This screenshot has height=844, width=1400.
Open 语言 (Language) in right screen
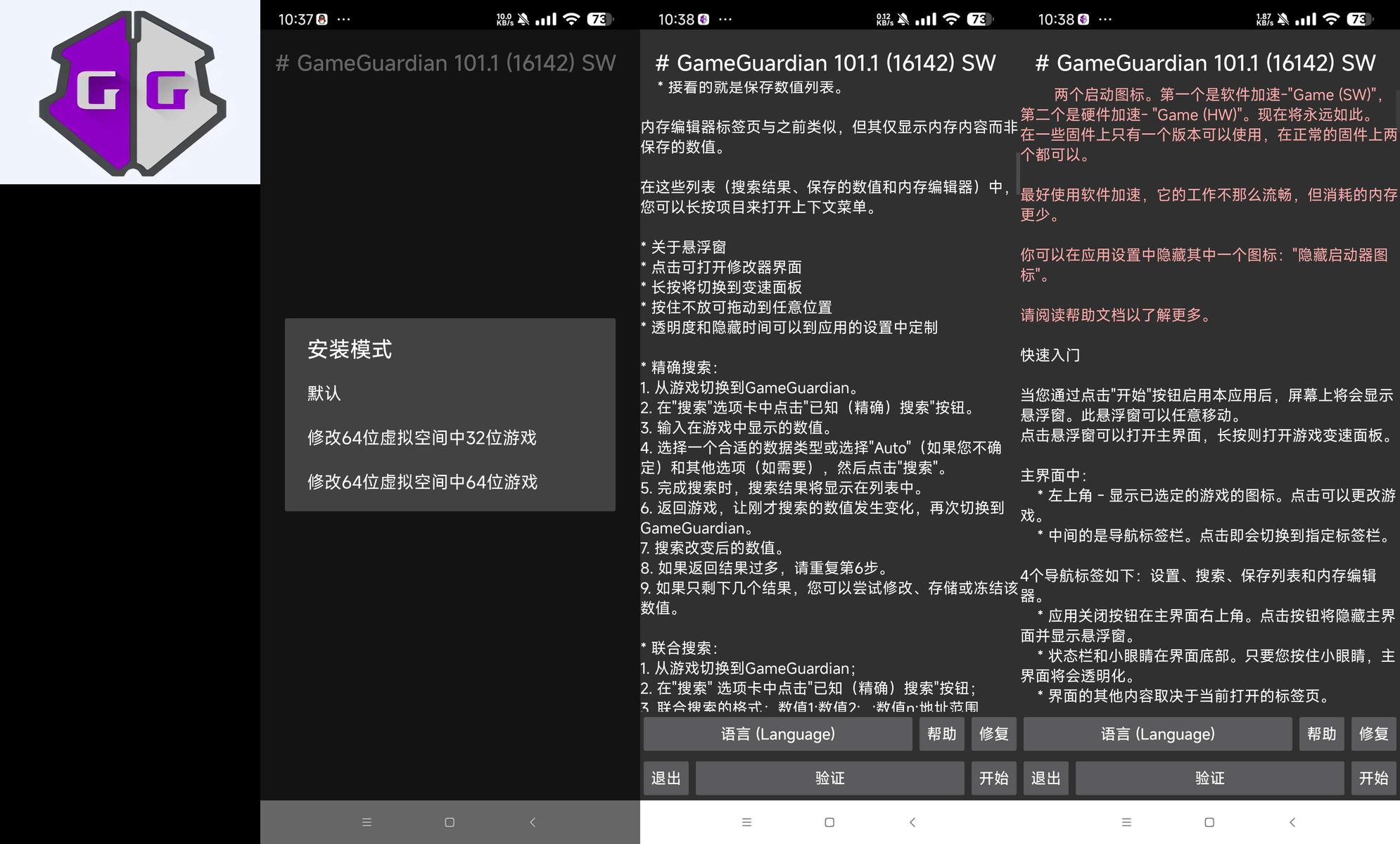tap(1158, 734)
